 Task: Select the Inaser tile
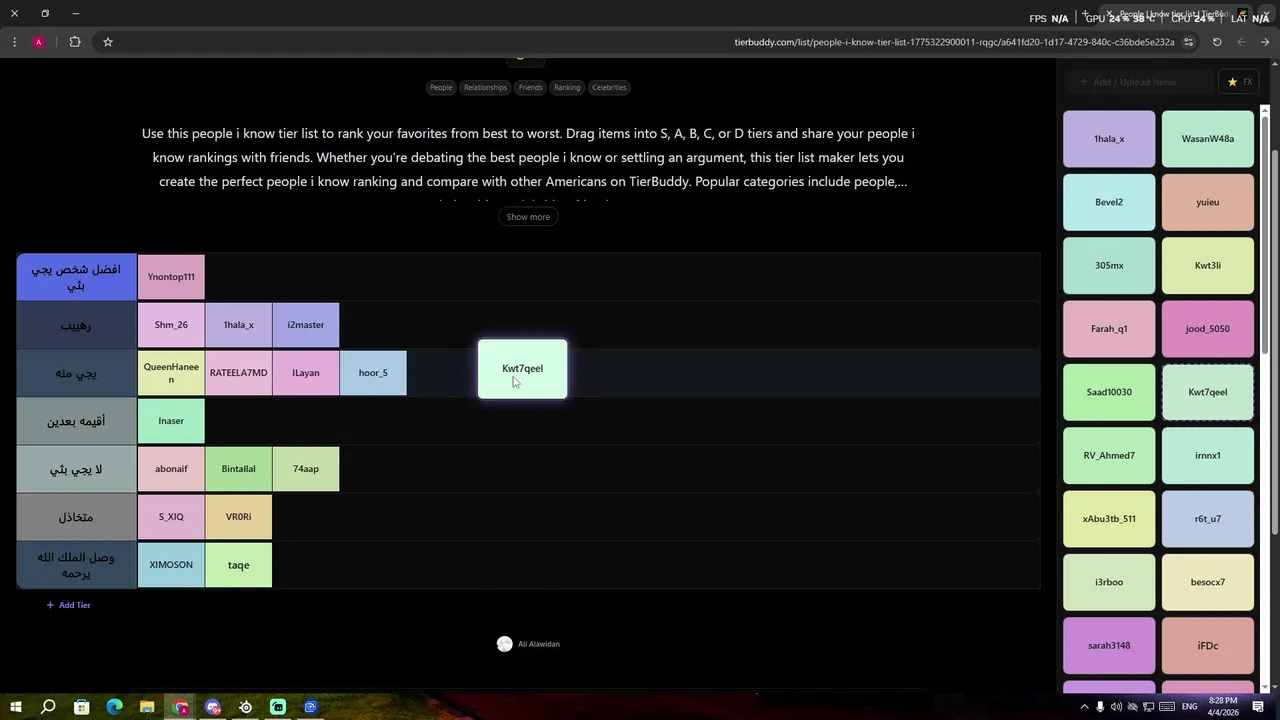[x=171, y=421]
